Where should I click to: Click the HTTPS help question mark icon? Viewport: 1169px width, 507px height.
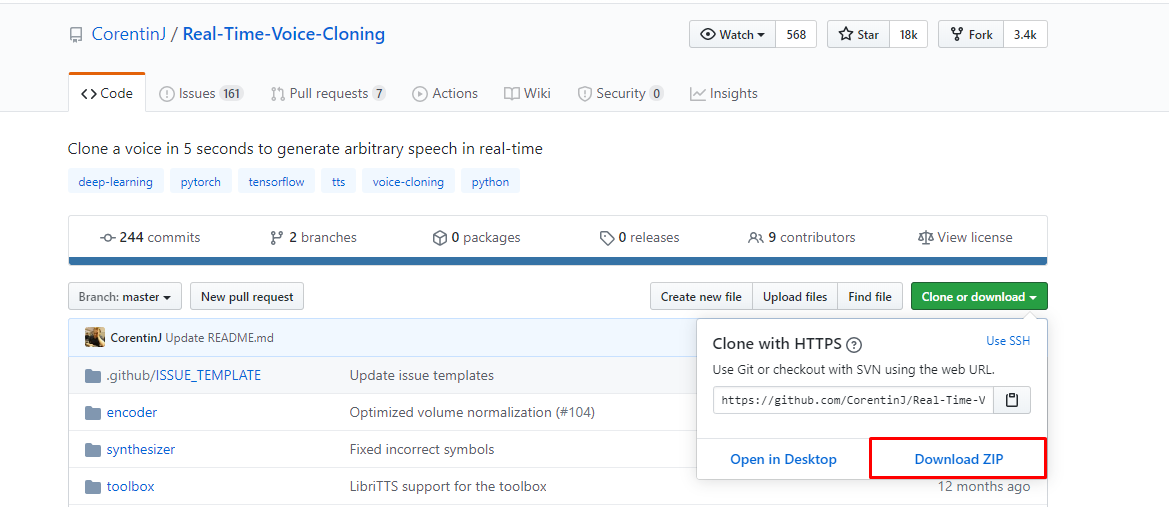tap(854, 345)
